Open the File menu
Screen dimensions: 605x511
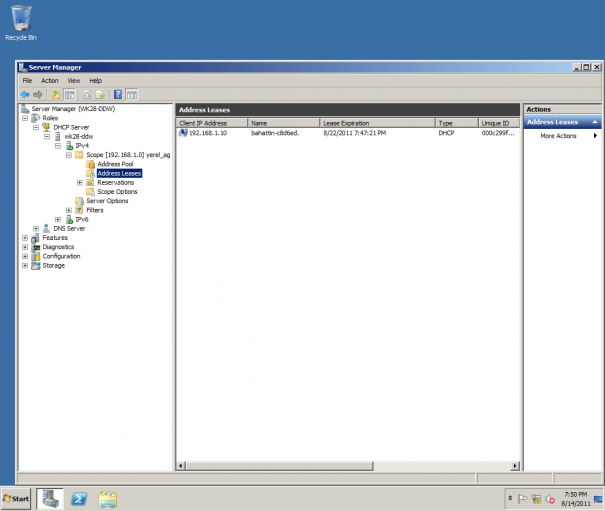(x=27, y=81)
